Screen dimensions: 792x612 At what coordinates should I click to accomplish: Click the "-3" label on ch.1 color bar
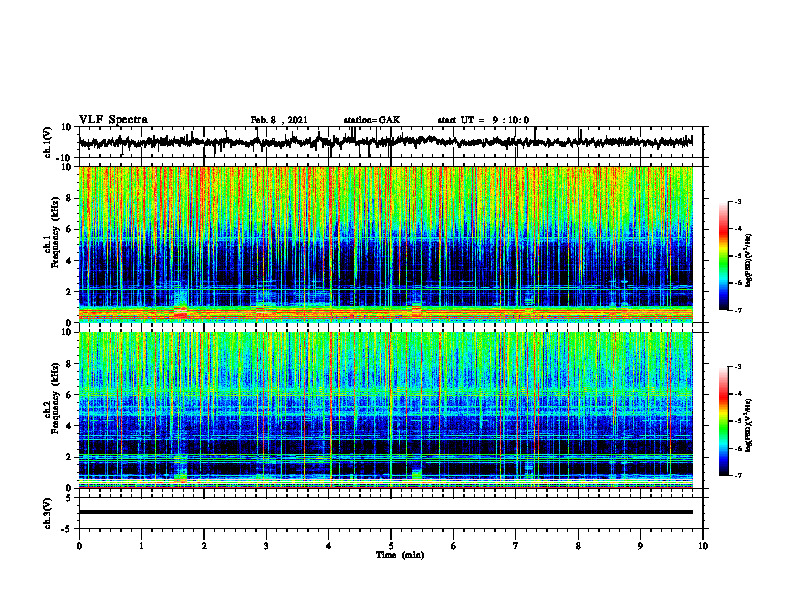tap(737, 202)
